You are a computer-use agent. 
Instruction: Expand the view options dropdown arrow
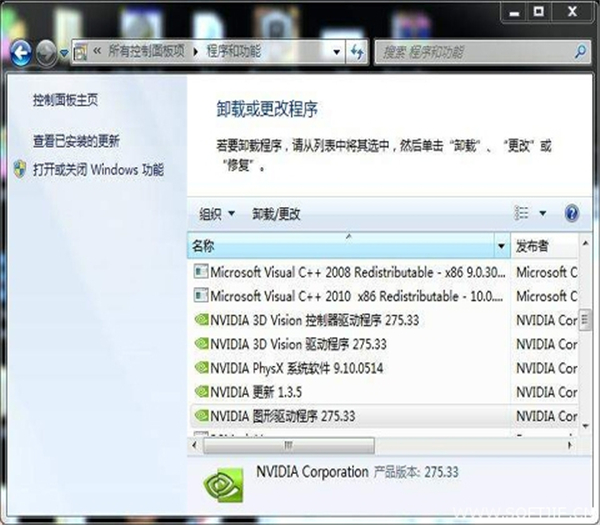pos(543,213)
